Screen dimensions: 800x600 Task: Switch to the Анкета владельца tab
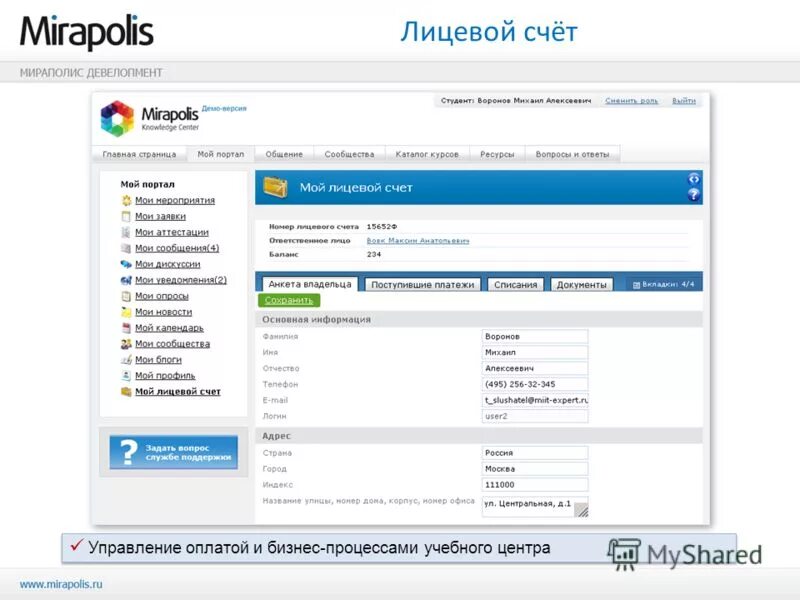pyautogui.click(x=310, y=284)
